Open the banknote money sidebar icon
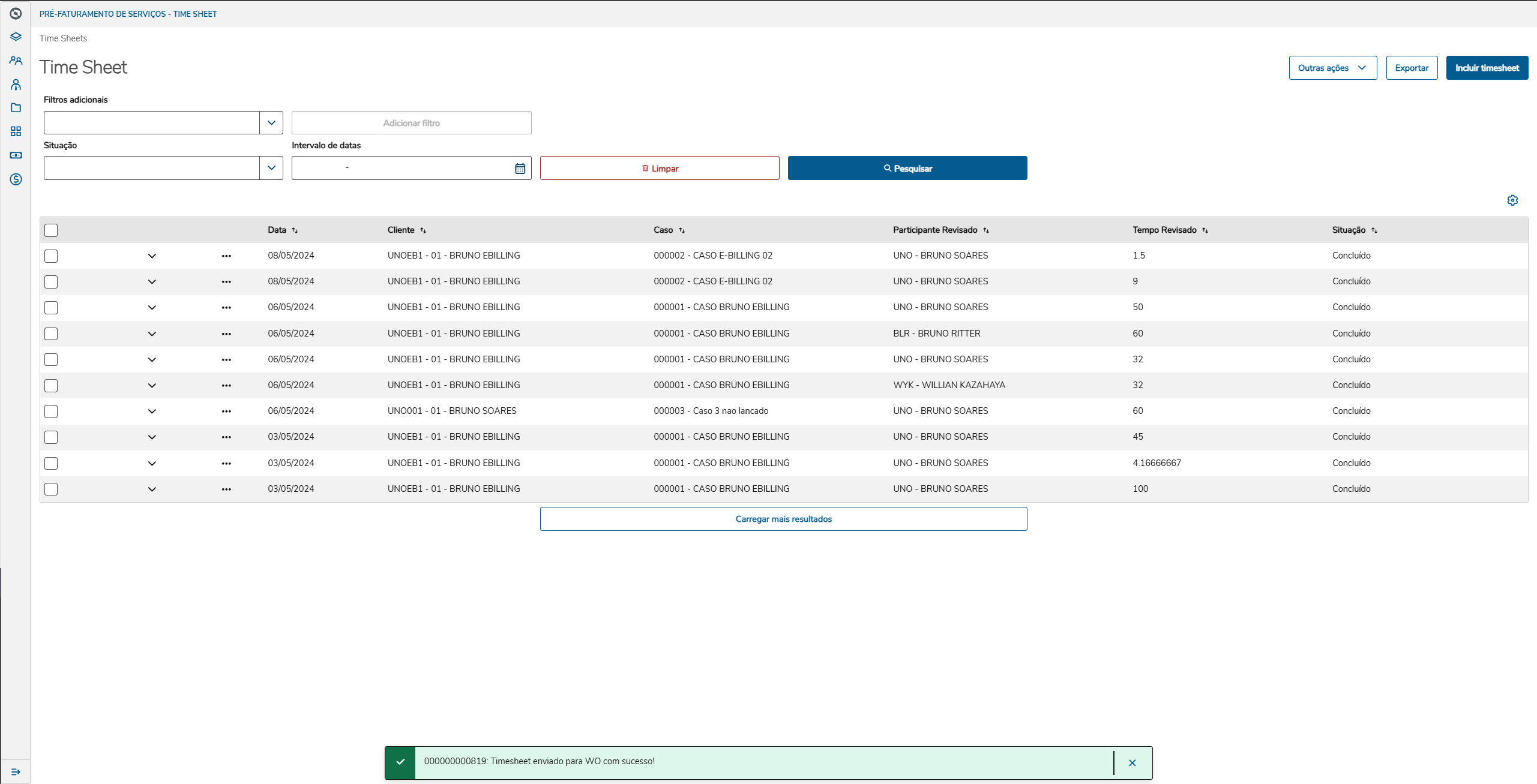This screenshot has height=784, width=1537. [16, 155]
